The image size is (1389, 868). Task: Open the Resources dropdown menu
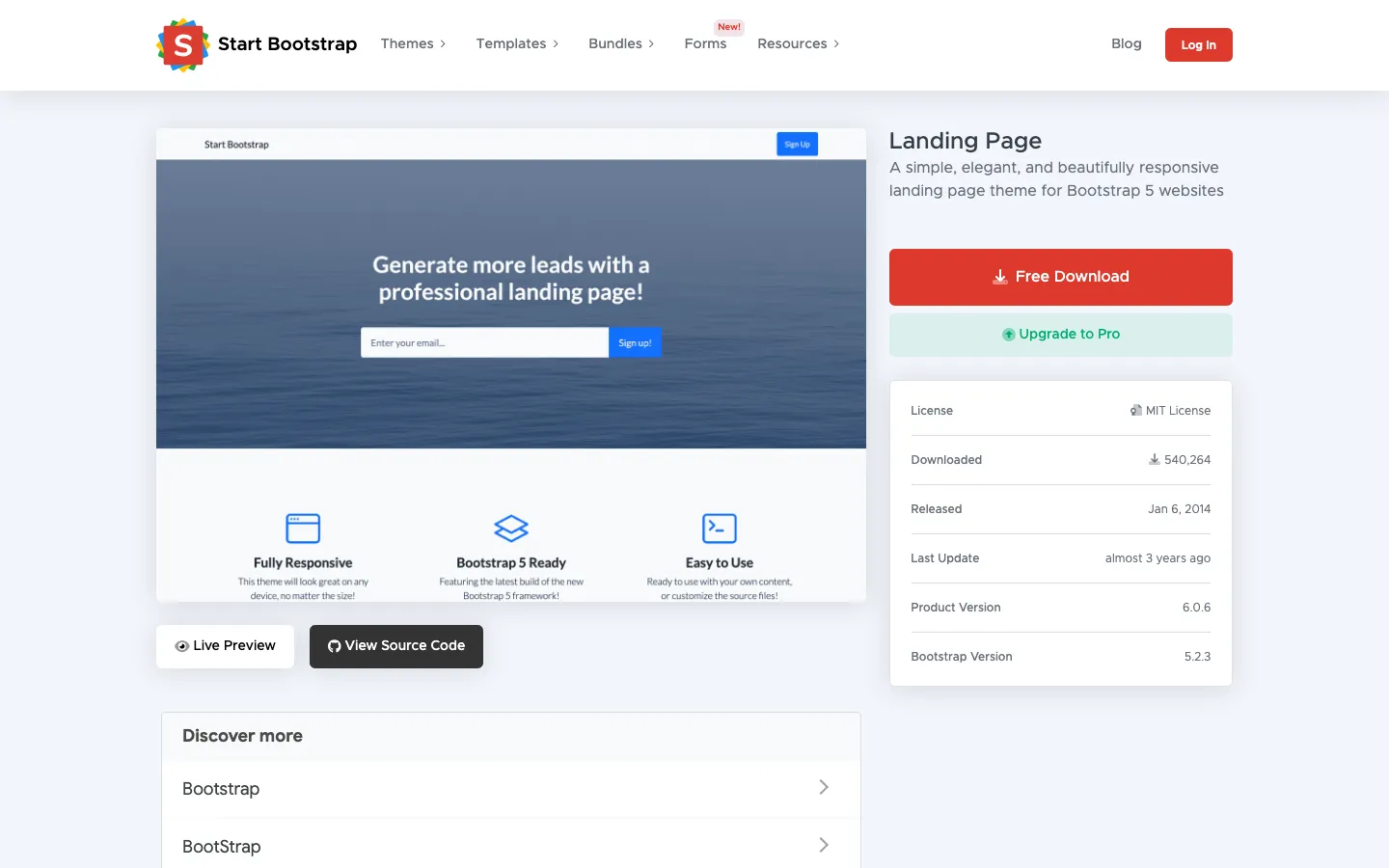[x=798, y=44]
